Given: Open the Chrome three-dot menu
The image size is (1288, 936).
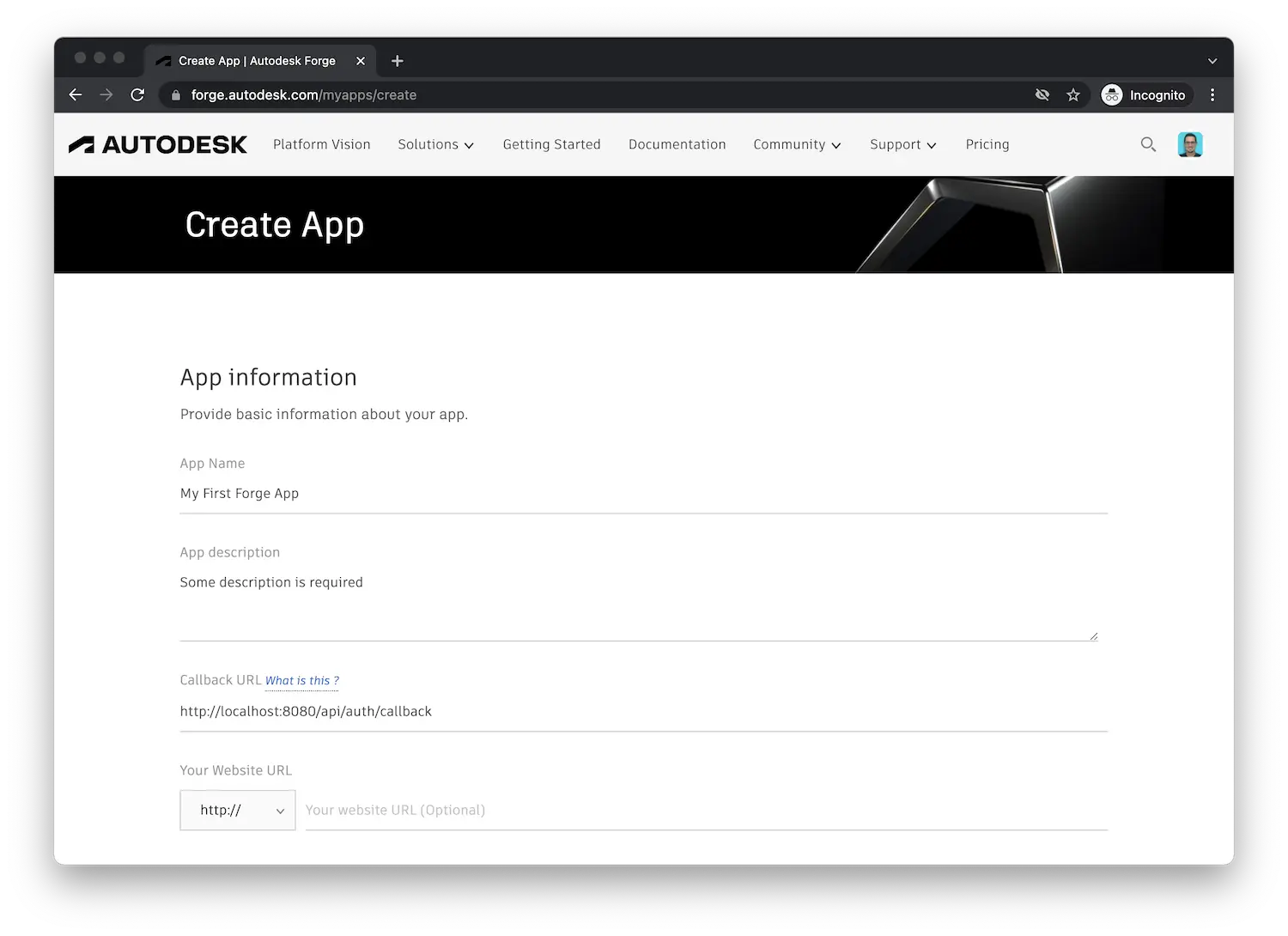Looking at the screenshot, I should [x=1212, y=95].
